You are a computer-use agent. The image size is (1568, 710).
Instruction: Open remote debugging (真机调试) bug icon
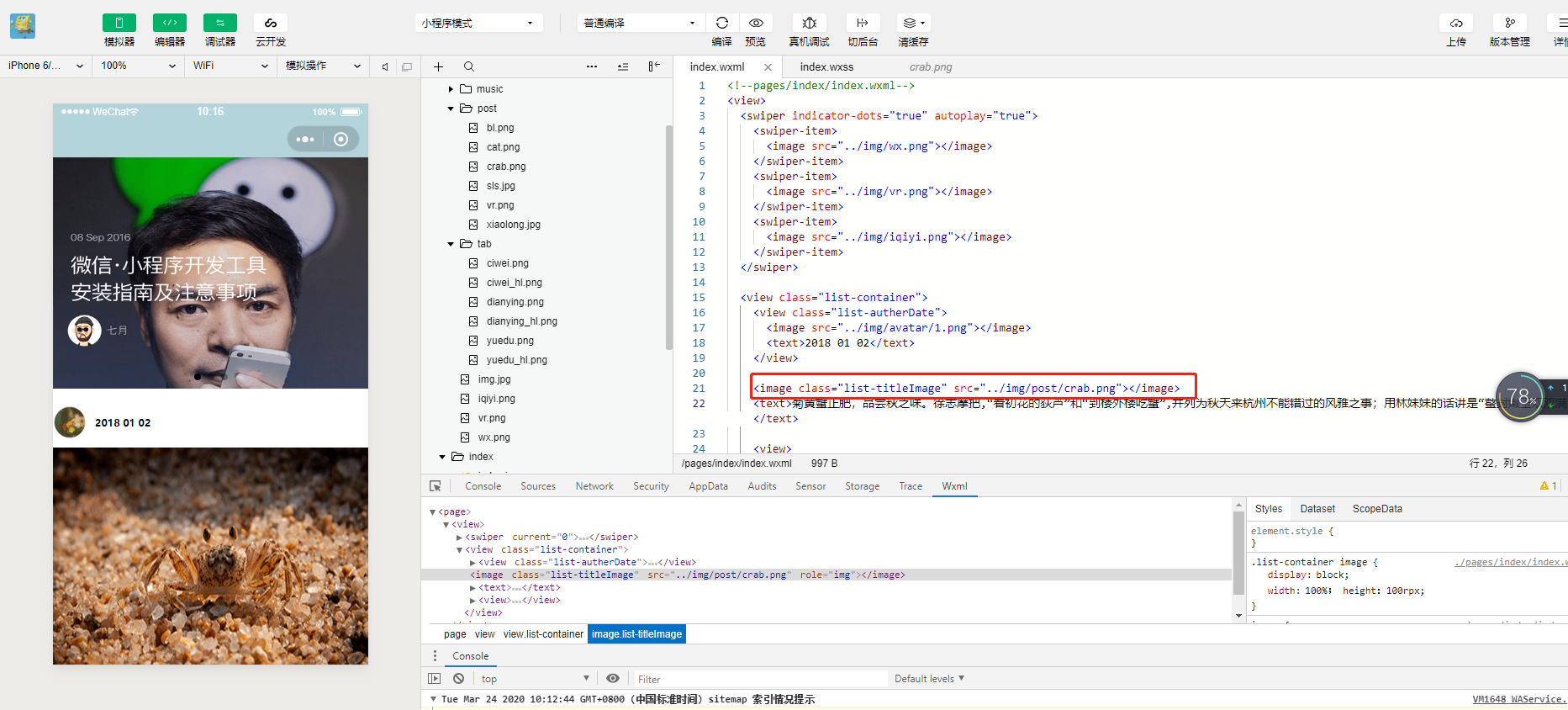click(x=809, y=23)
